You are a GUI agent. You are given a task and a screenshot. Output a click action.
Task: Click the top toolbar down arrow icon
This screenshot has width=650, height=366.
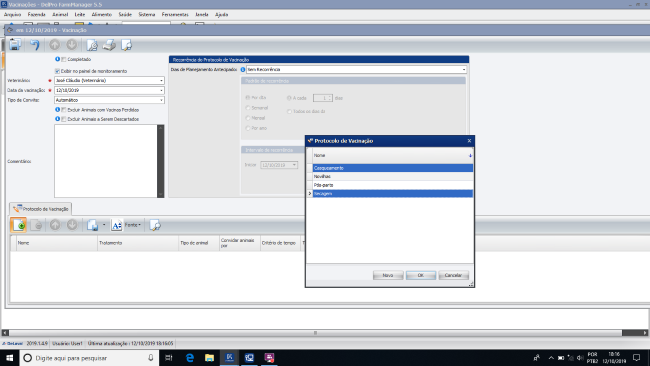click(x=71, y=45)
